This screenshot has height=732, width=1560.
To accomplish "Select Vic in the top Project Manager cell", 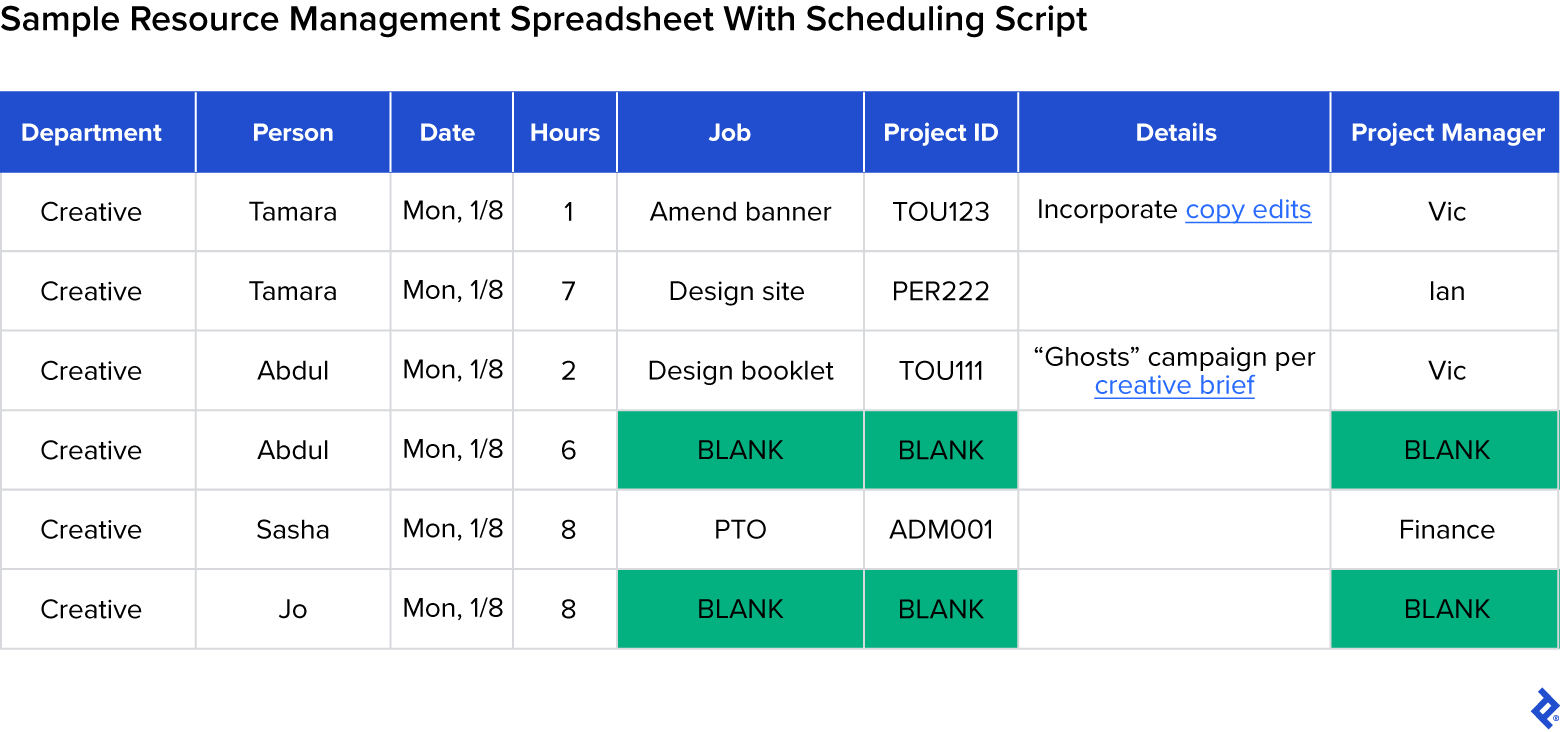I will [x=1444, y=211].
